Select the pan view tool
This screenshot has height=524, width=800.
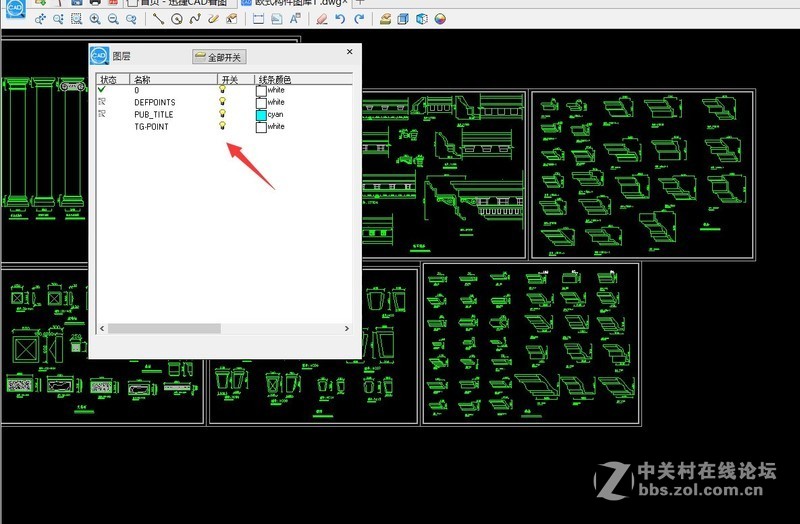tap(40, 19)
